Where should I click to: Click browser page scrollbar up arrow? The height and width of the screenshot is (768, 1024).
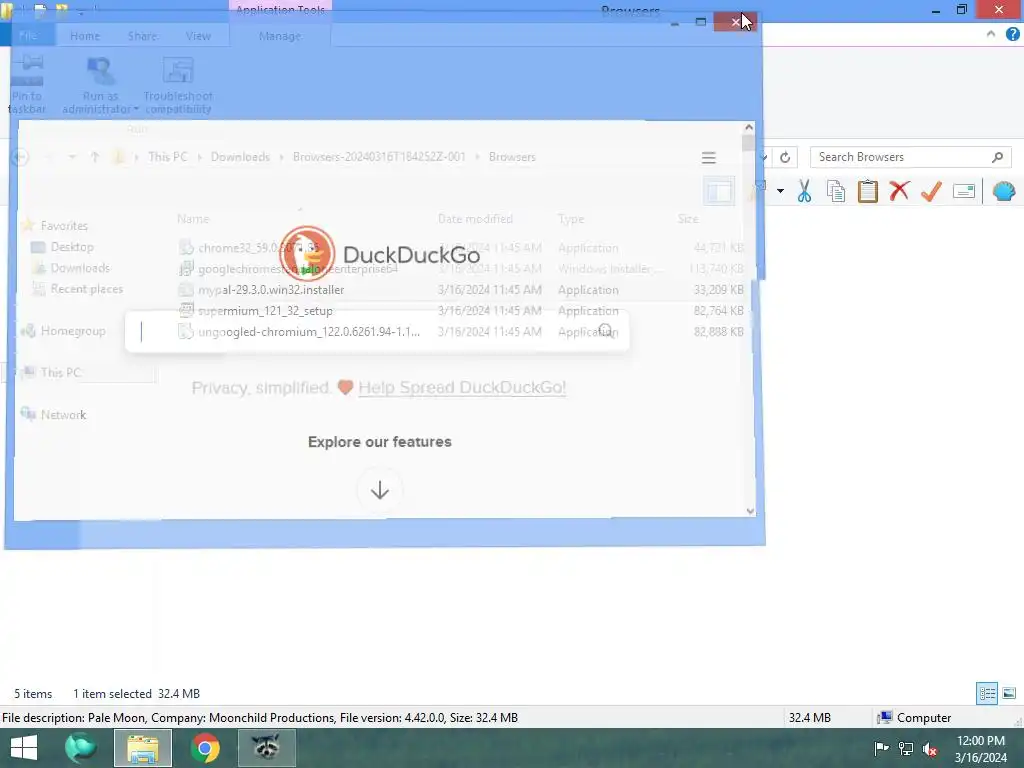[749, 127]
